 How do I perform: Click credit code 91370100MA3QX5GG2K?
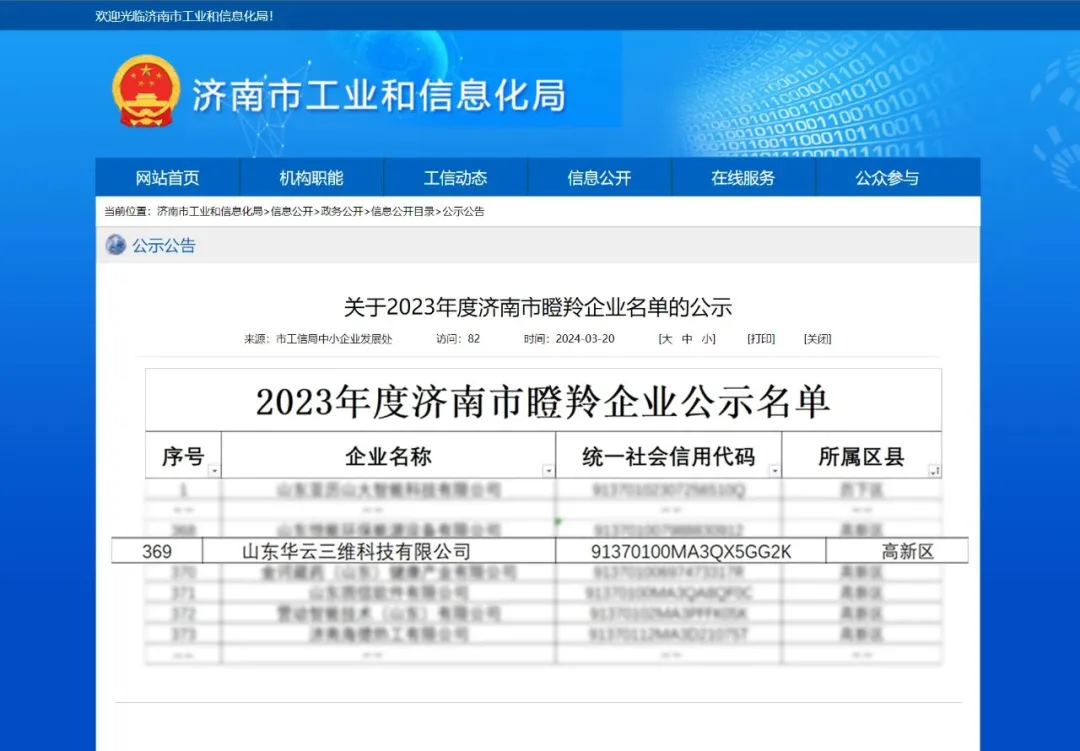691,552
